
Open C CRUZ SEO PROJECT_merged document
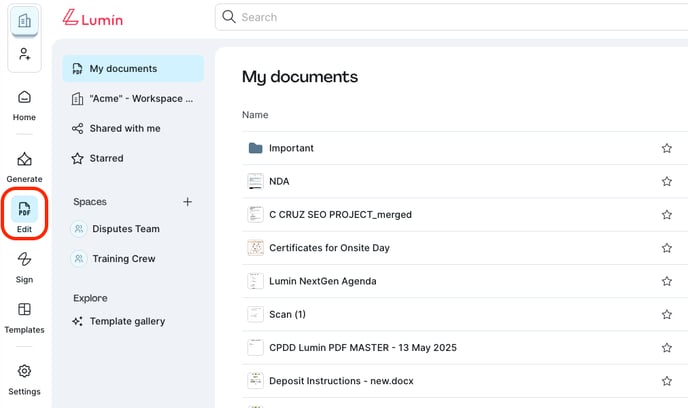(340, 215)
